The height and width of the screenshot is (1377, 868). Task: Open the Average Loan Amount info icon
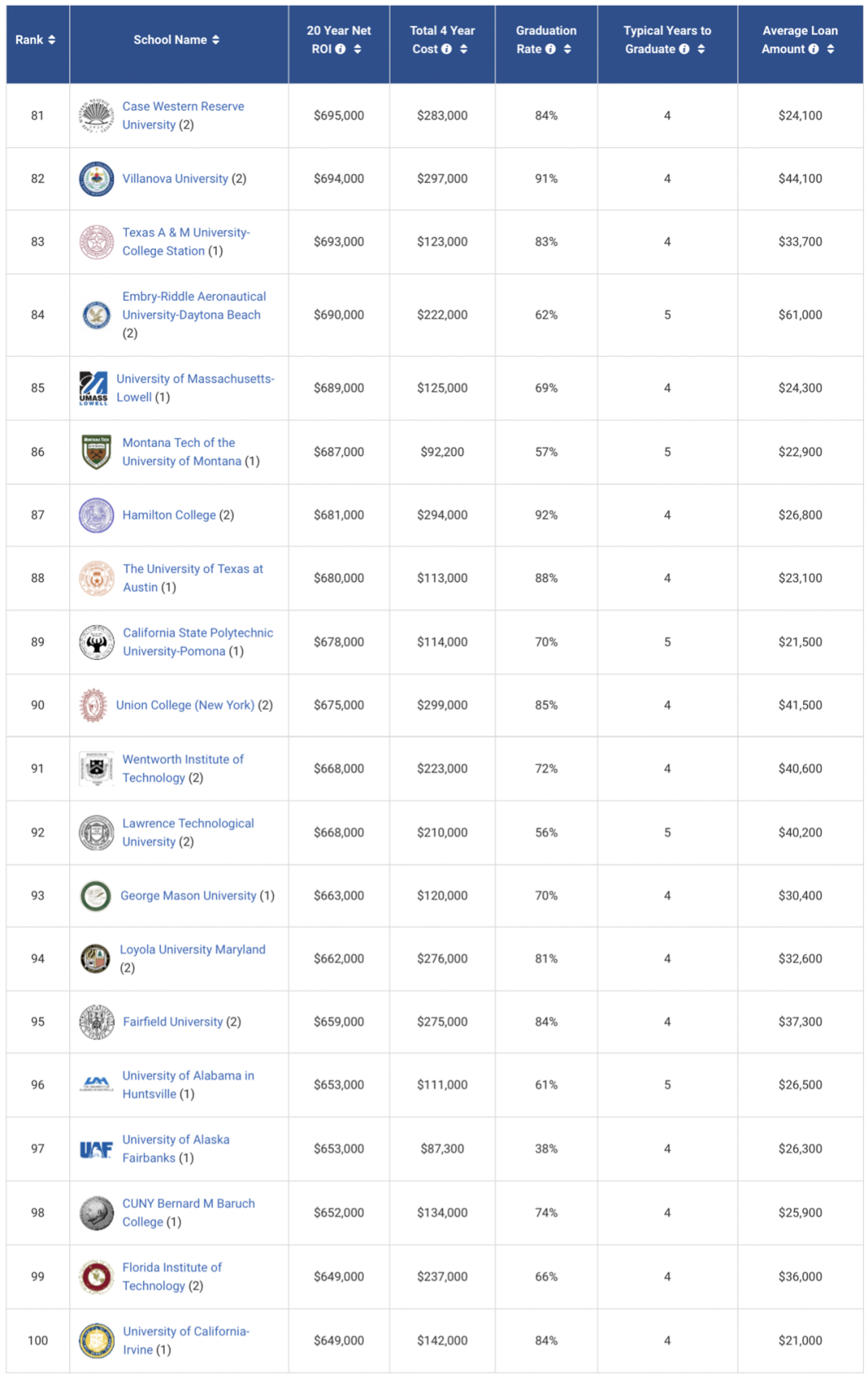tap(813, 49)
